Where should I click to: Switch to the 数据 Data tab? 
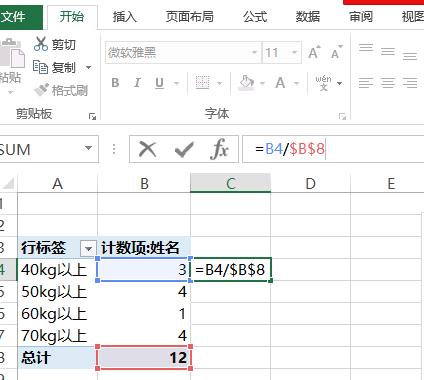click(308, 17)
